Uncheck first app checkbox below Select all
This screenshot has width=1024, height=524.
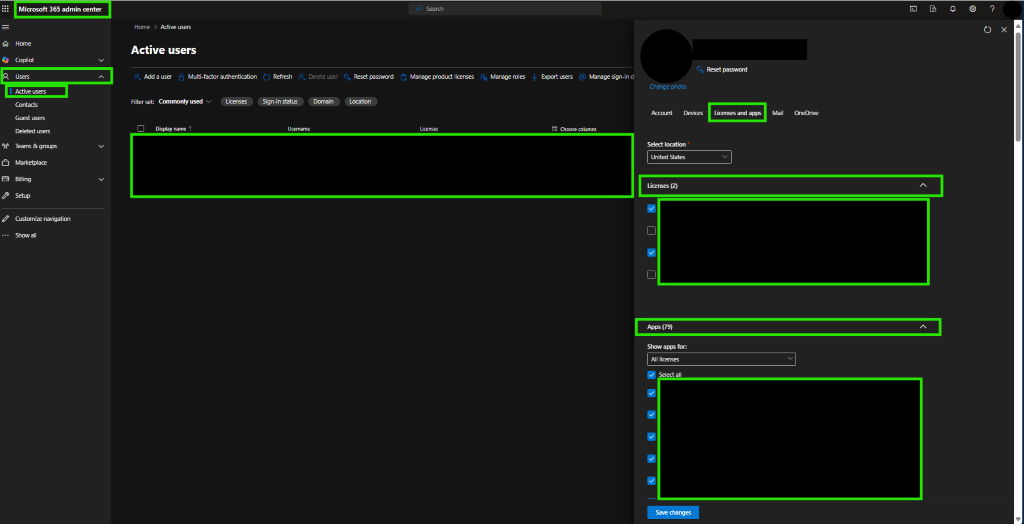(651, 393)
